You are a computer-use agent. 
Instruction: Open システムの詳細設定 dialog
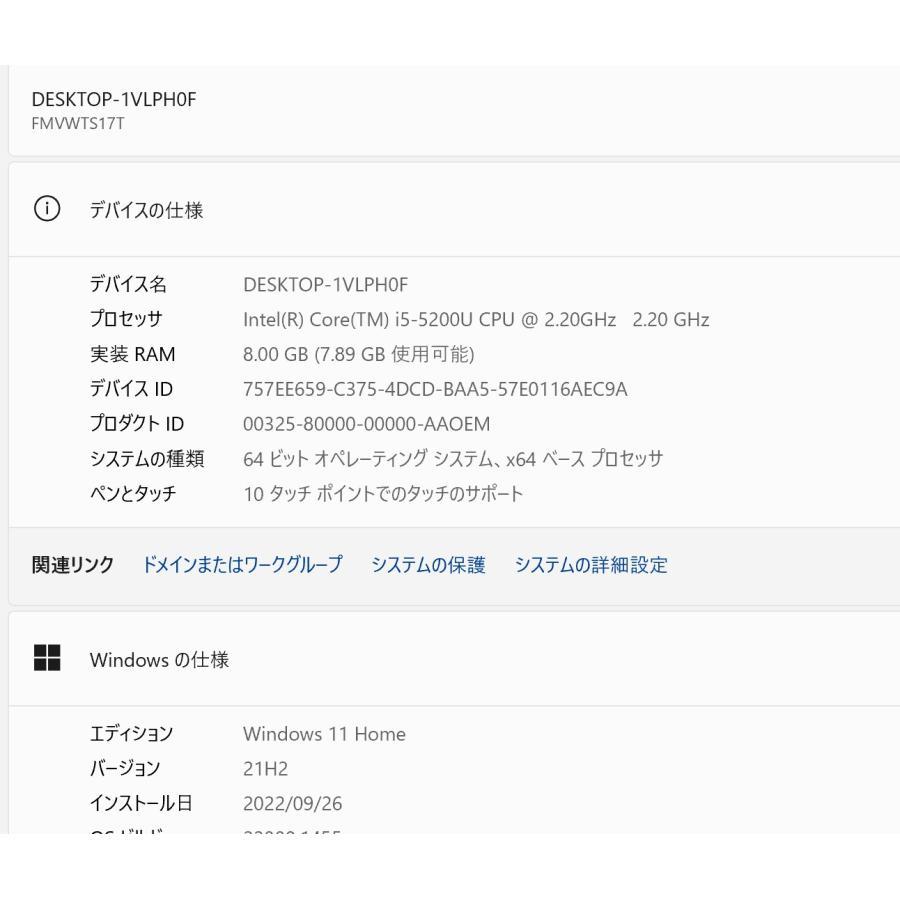coord(592,565)
